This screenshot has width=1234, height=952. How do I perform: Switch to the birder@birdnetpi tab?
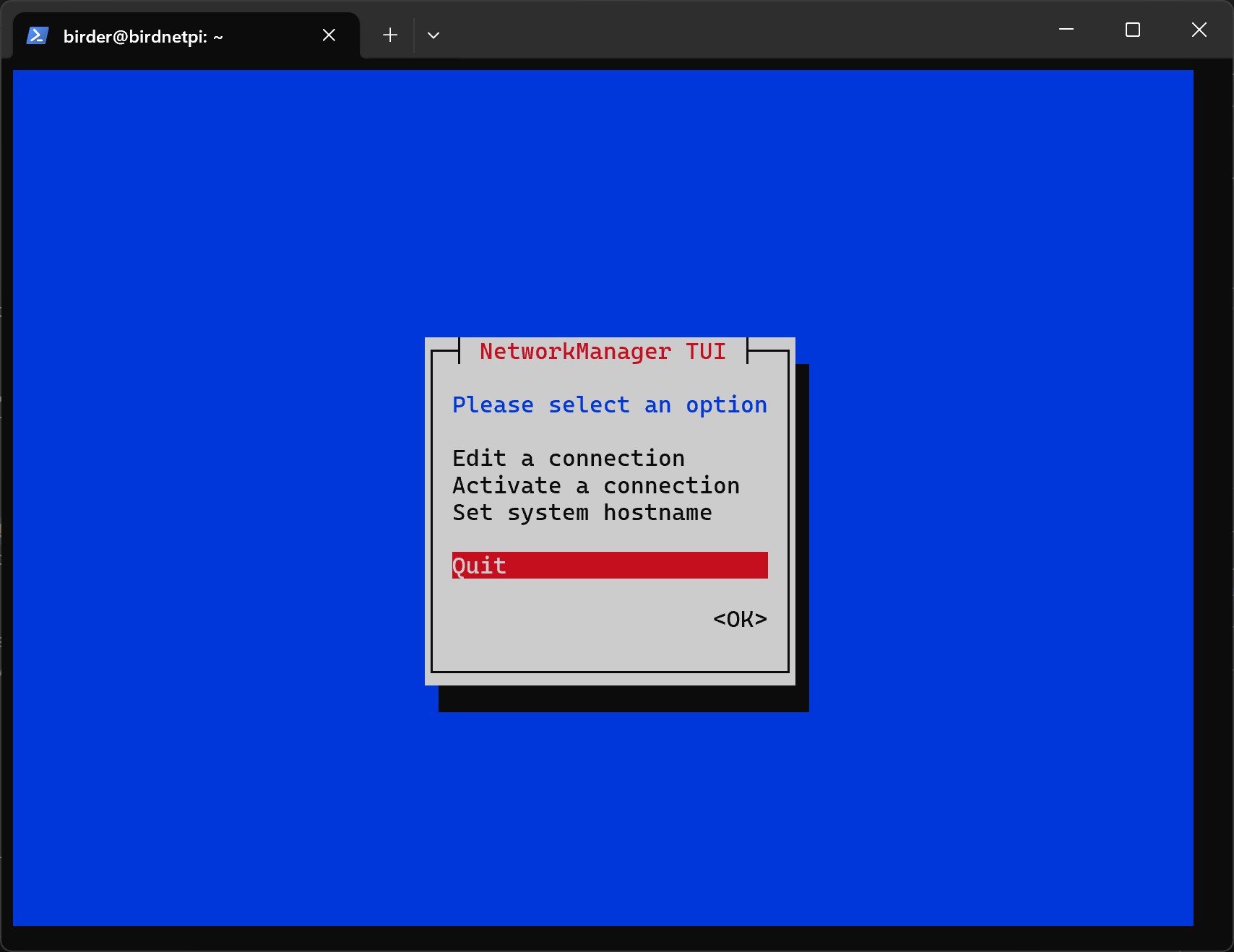143,37
